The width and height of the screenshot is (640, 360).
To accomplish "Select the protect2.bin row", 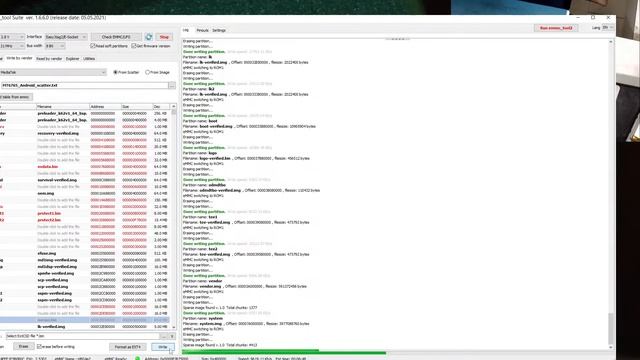I will pos(84,220).
